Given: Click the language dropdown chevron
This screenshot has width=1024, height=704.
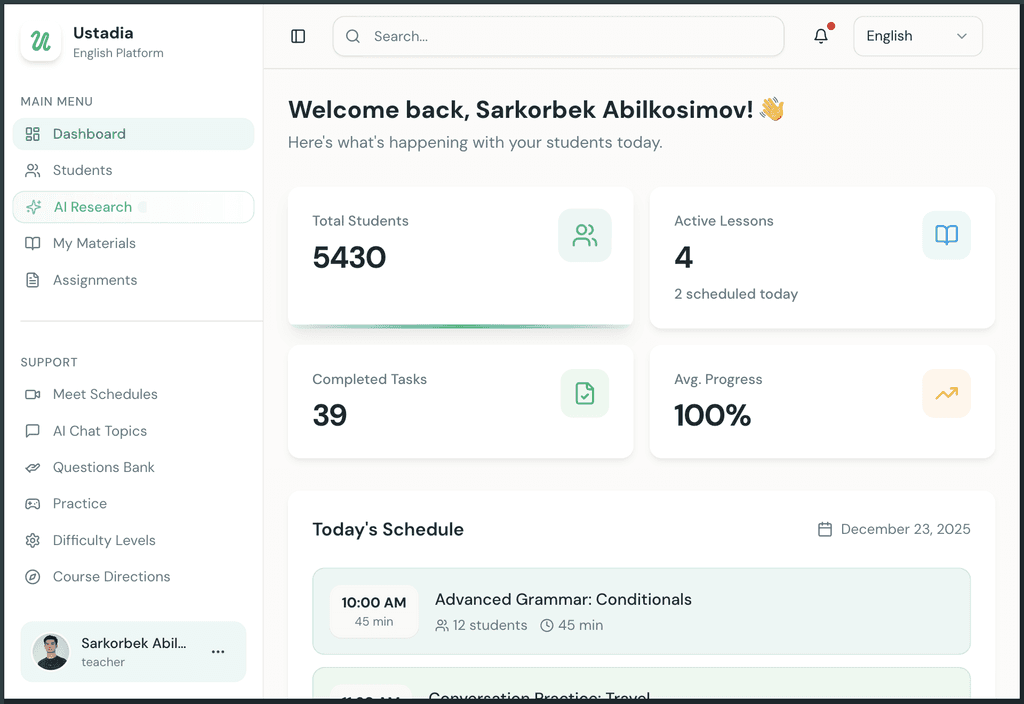Looking at the screenshot, I should pos(961,37).
